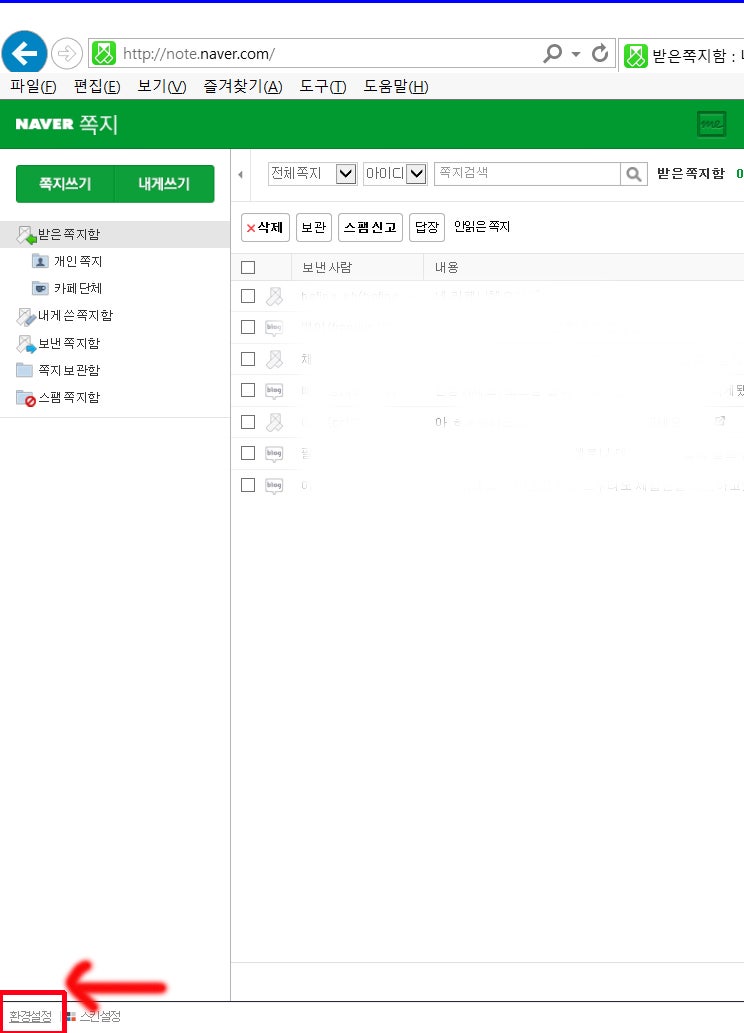Open the 파일(F) menu

pos(33,86)
